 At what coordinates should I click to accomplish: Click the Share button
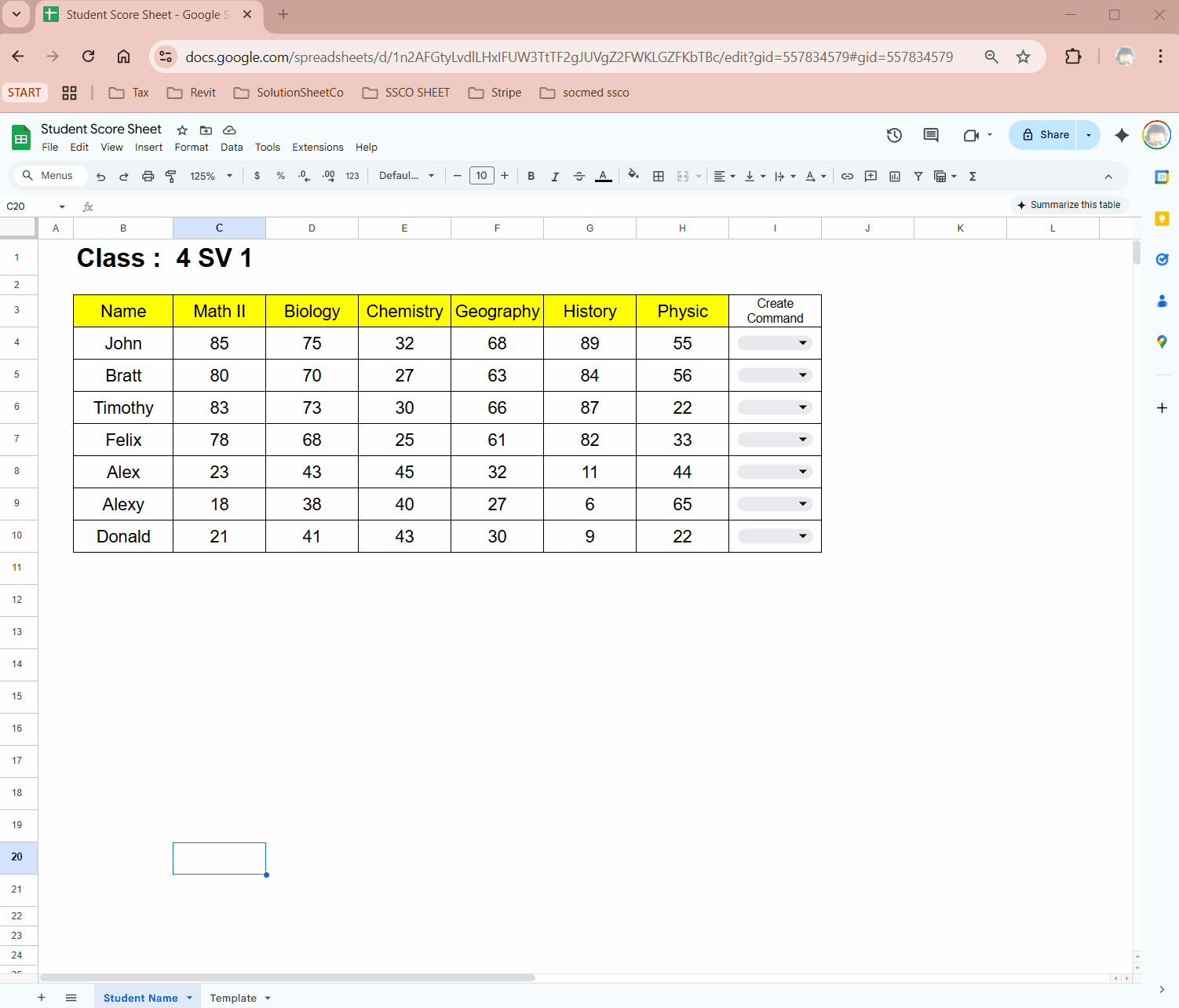click(1046, 135)
